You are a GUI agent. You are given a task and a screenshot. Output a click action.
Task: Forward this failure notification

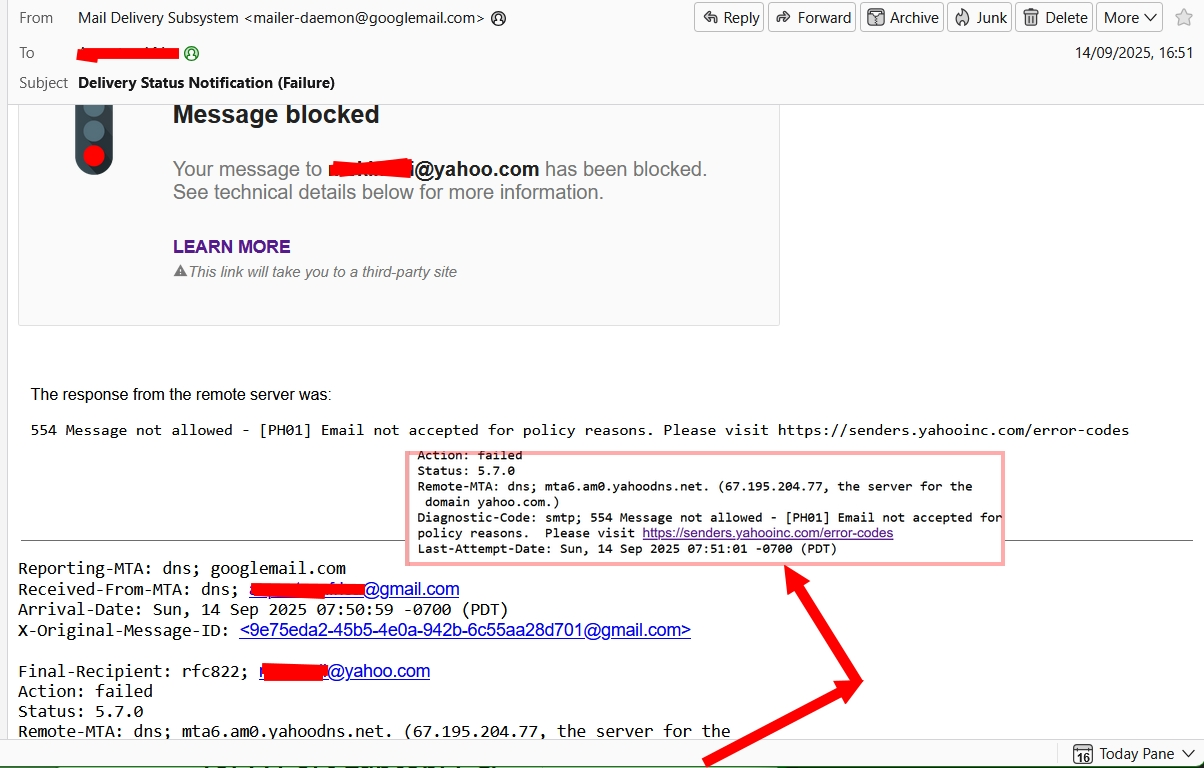coord(813,17)
